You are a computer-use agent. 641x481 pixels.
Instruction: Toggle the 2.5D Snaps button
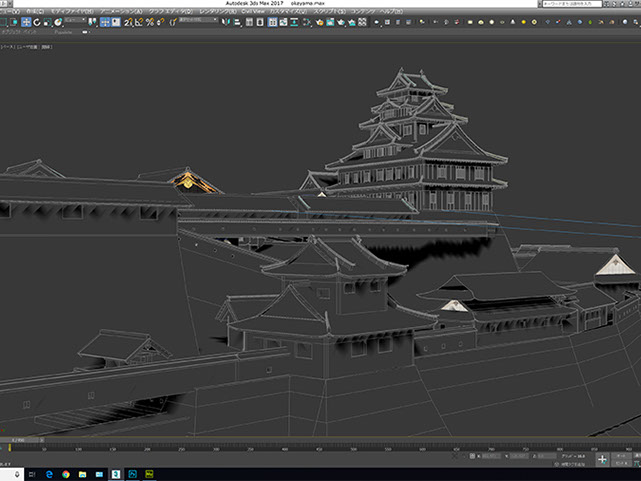tap(127, 22)
